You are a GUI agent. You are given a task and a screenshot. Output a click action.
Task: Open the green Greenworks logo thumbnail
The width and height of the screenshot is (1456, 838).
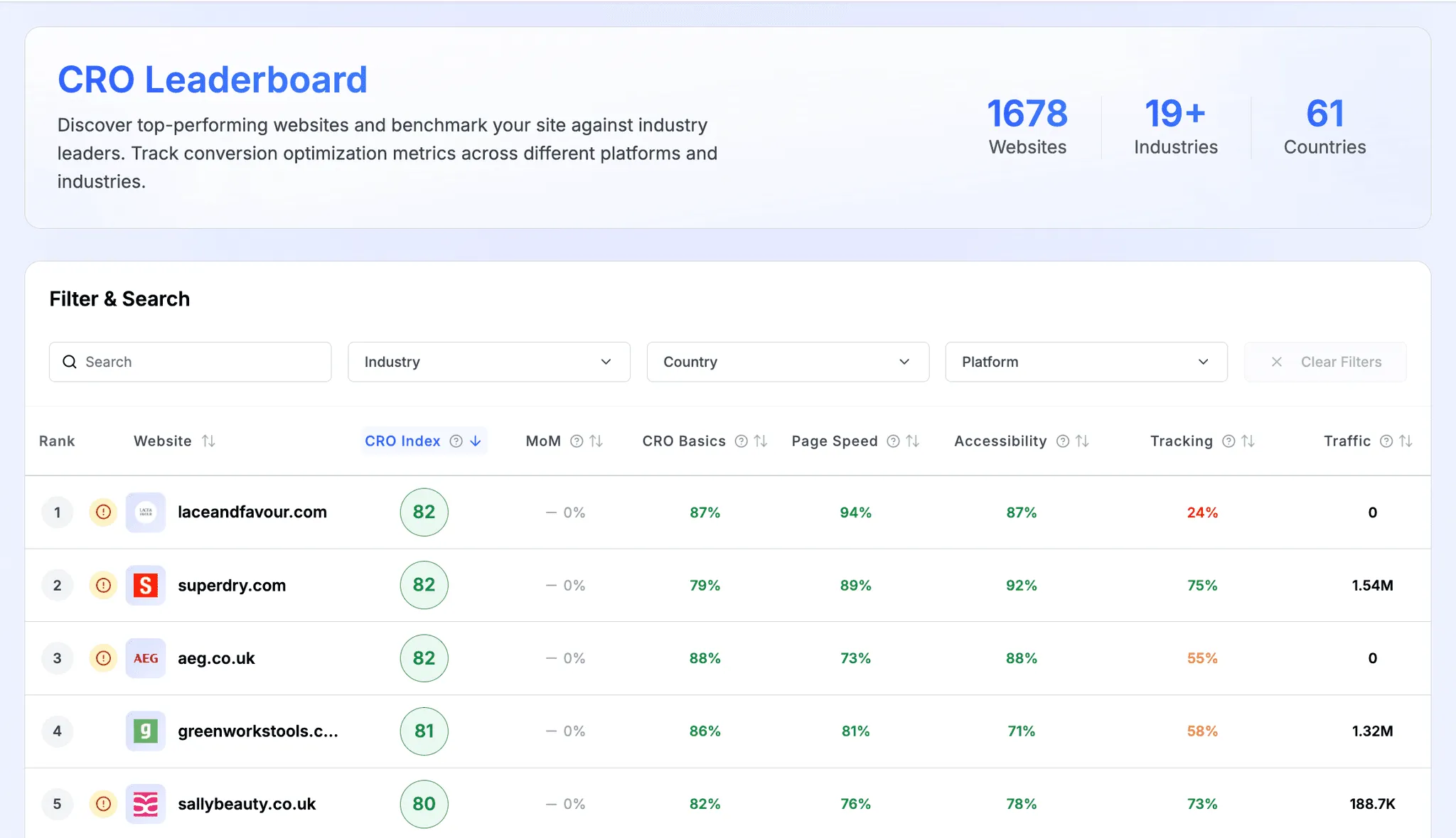click(146, 731)
